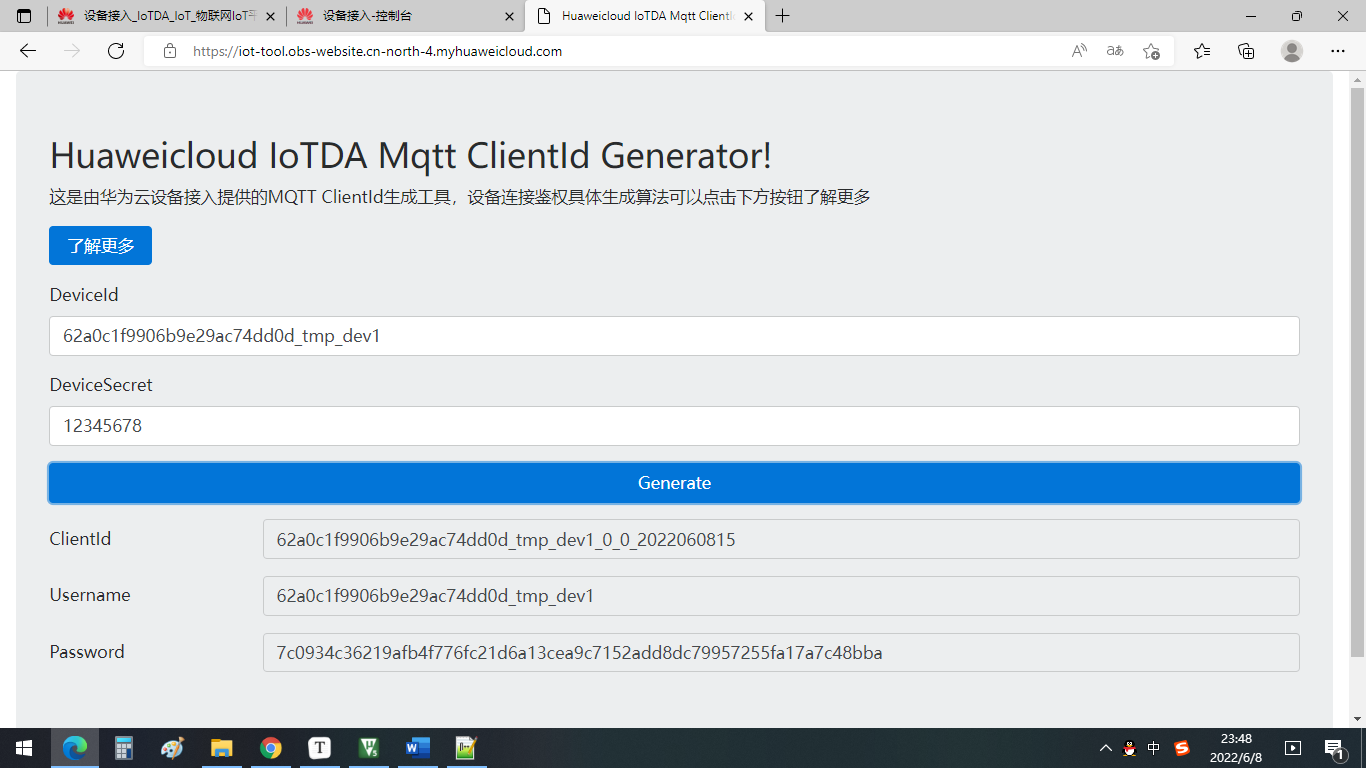1366x768 pixels.
Task: Switch to the 设备接入_IoTDA_IoT tab
Action: [166, 16]
